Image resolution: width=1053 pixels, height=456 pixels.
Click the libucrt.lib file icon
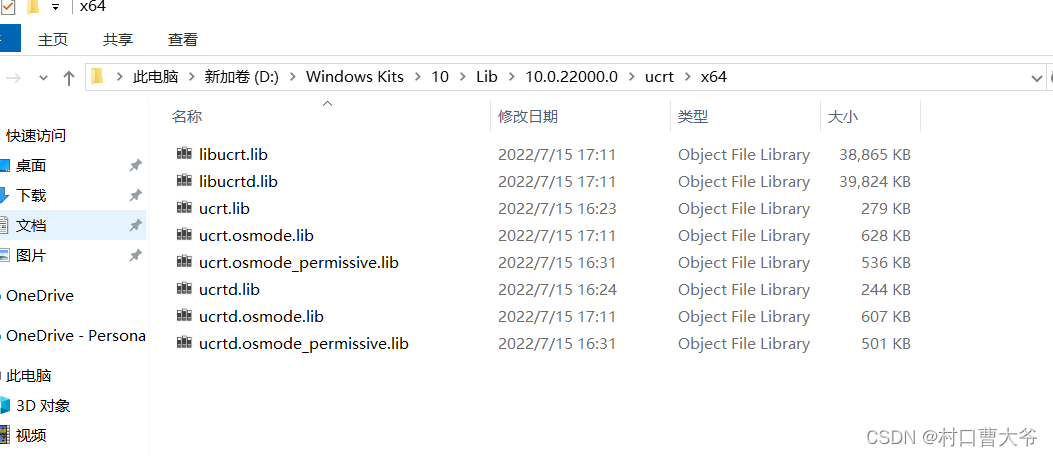183,154
